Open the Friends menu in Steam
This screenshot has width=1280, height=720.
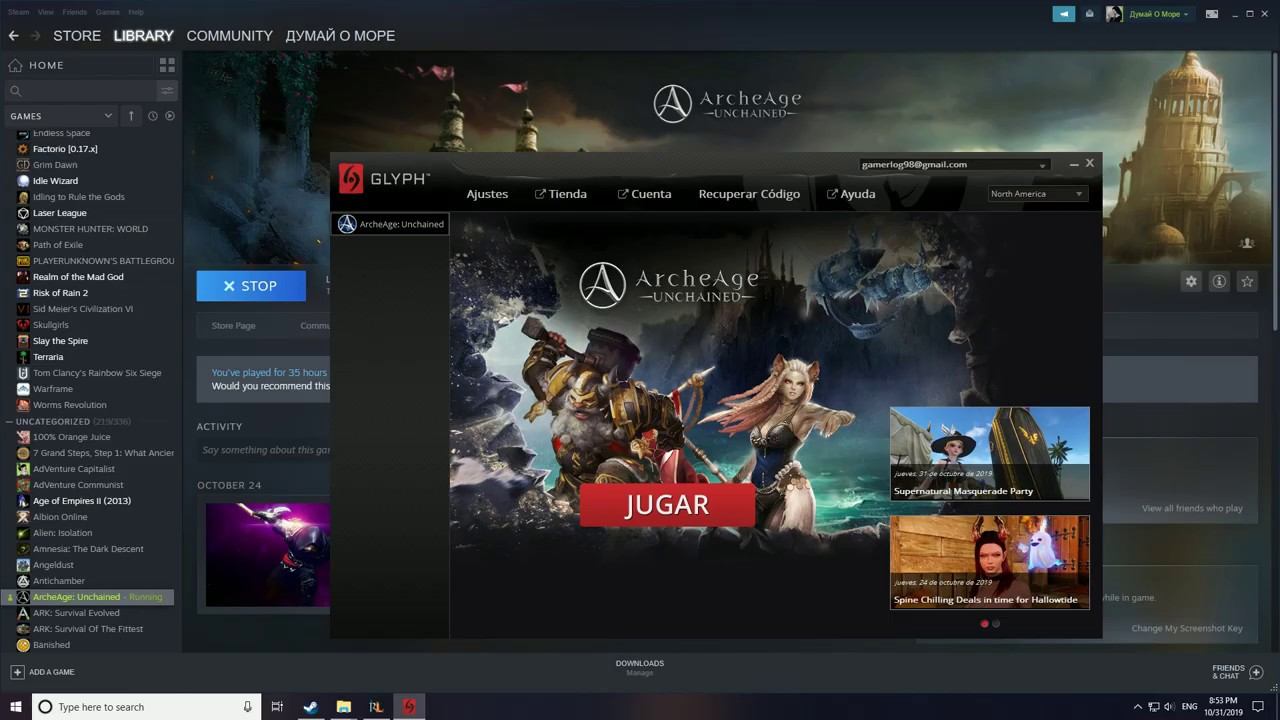click(75, 12)
